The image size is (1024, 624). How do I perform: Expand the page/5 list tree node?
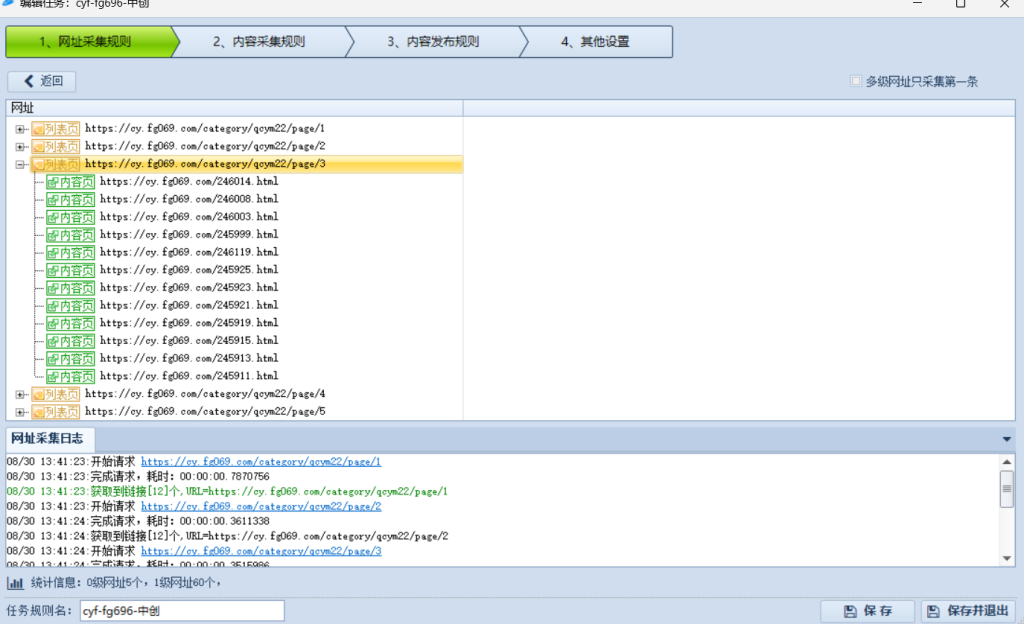tap(21, 412)
